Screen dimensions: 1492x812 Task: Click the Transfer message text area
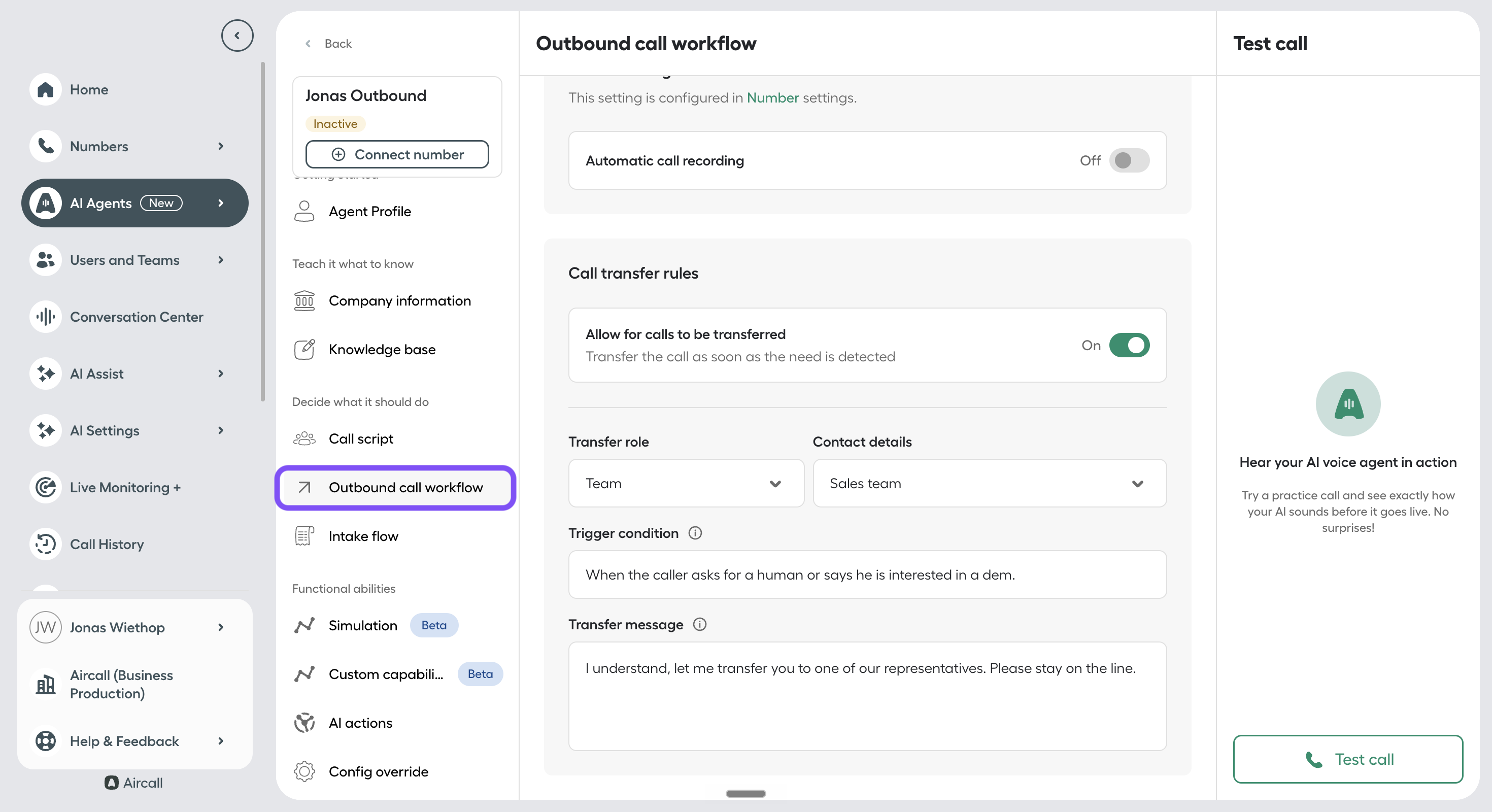point(867,696)
